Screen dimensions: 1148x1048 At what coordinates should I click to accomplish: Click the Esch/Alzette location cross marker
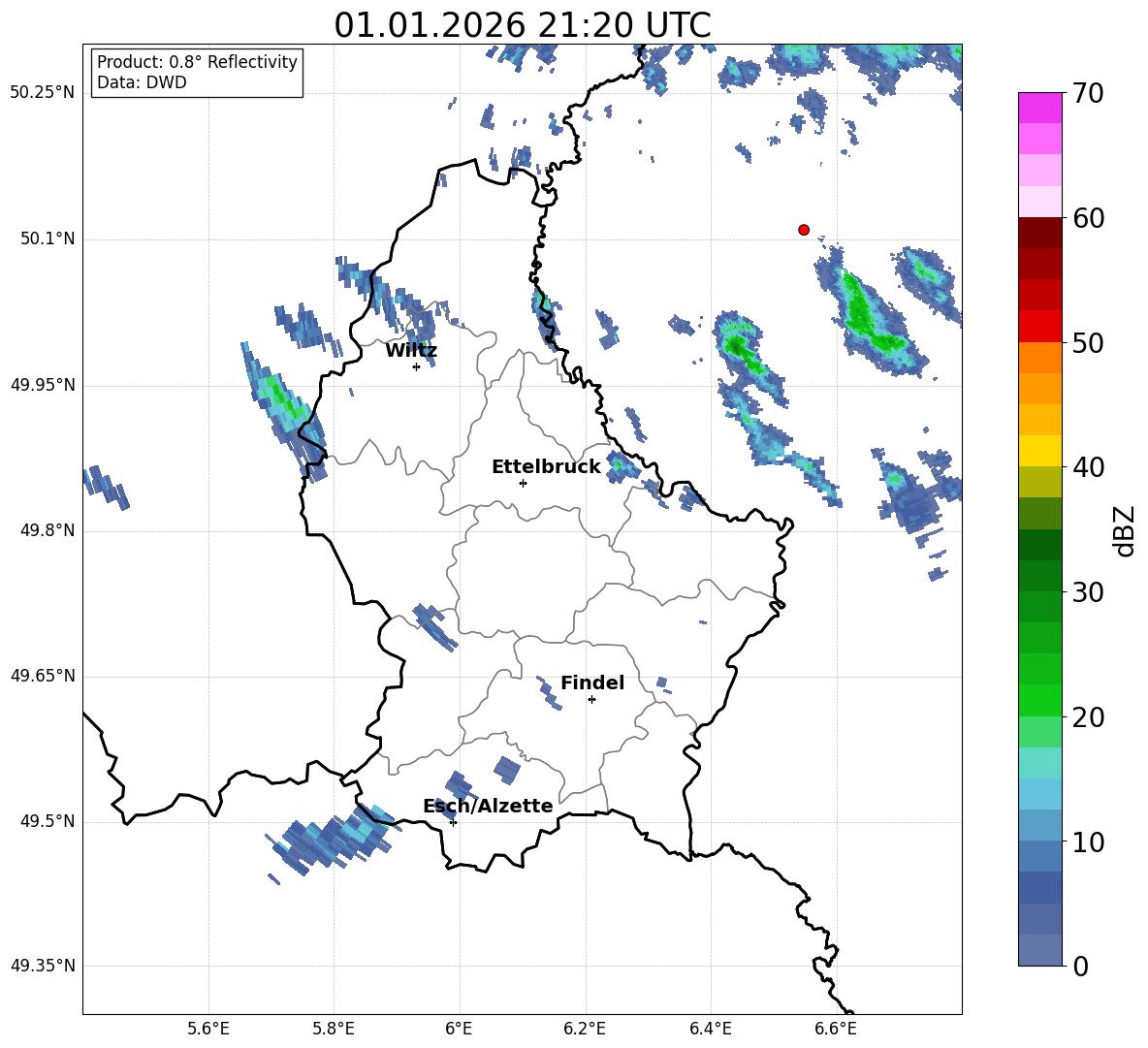pyautogui.click(x=453, y=822)
